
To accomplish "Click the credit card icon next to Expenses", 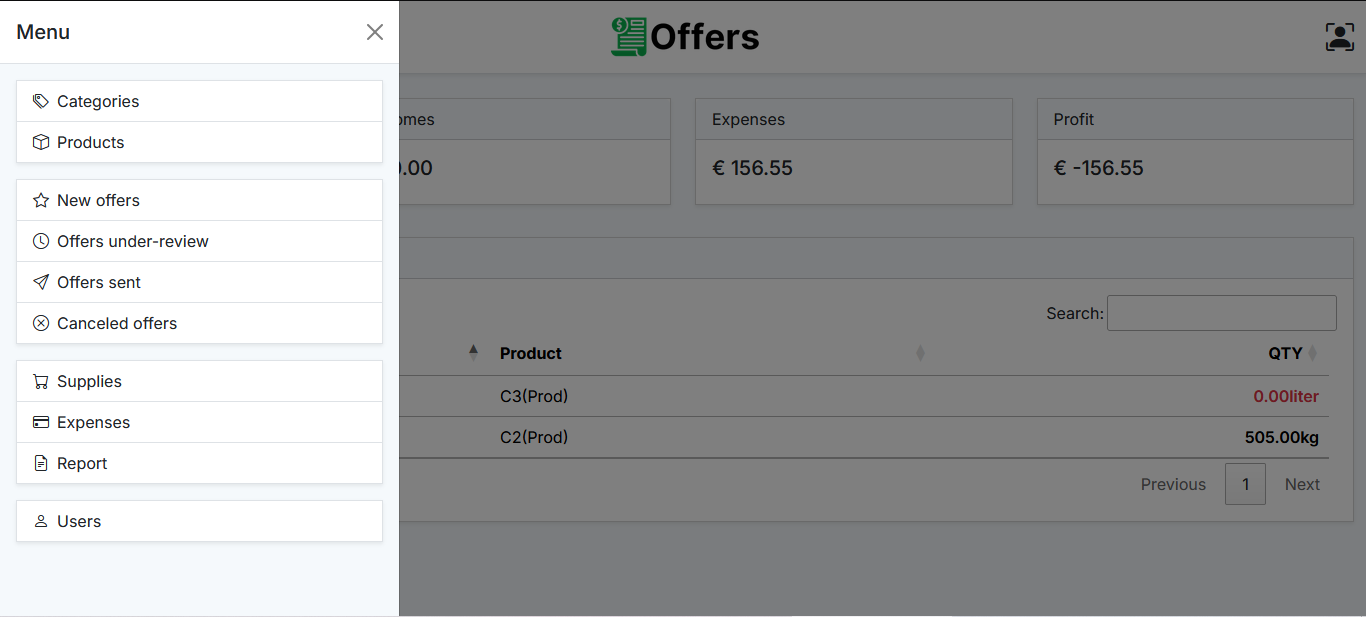I will point(41,422).
